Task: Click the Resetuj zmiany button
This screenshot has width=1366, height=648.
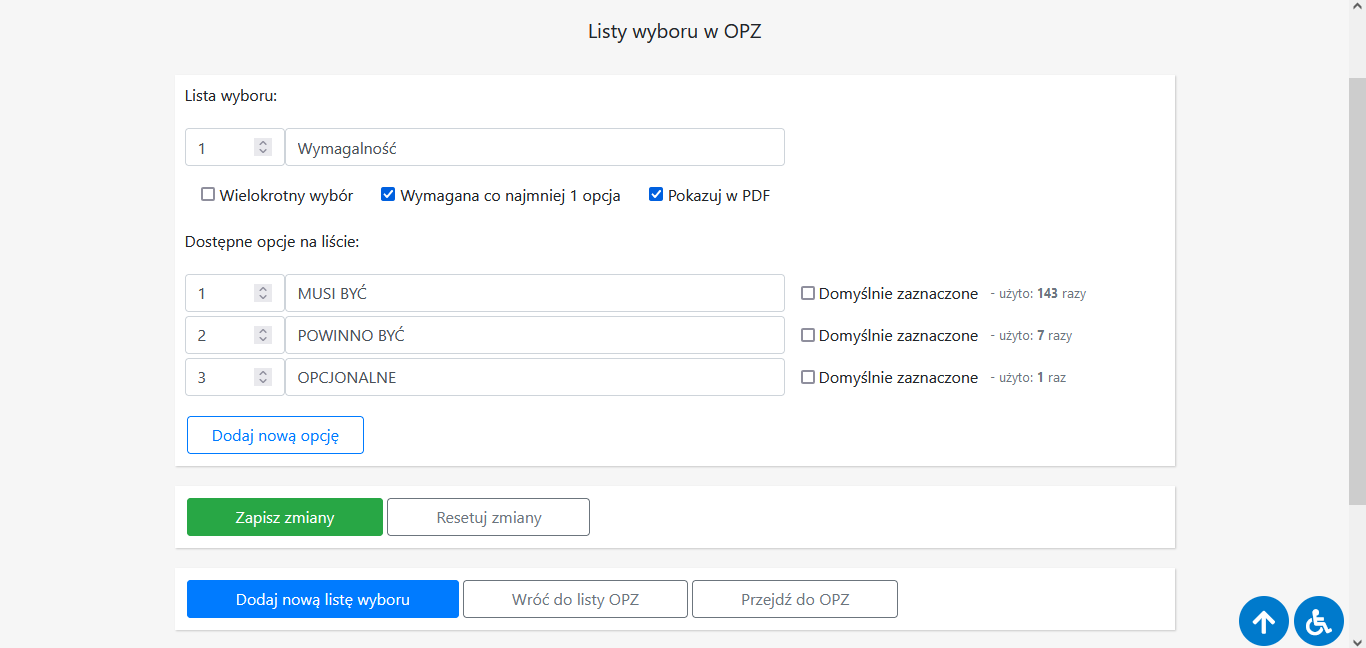Action: (488, 517)
